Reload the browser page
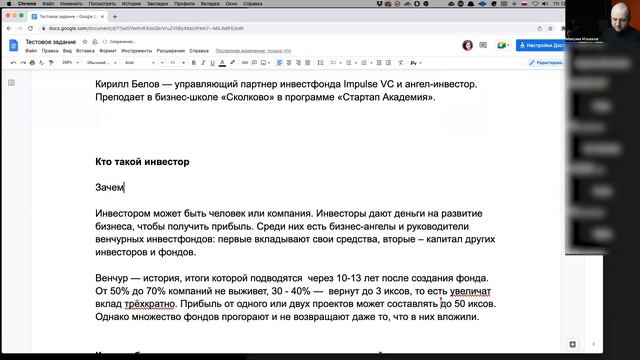Screen dimensions: 640x360 (30, 29)
